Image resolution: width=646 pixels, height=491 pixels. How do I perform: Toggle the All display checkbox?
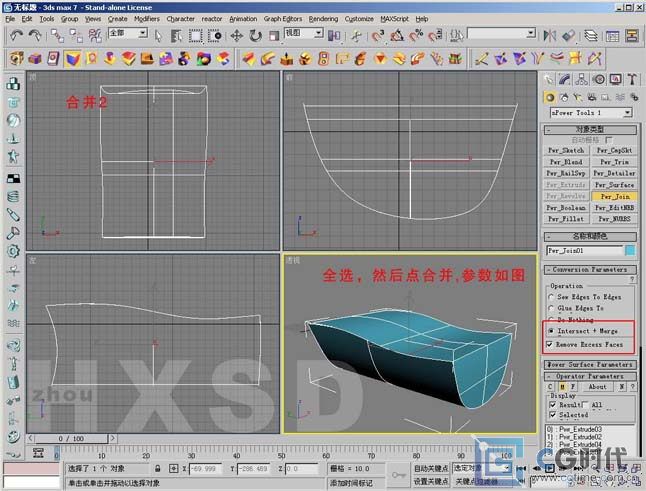(x=585, y=405)
